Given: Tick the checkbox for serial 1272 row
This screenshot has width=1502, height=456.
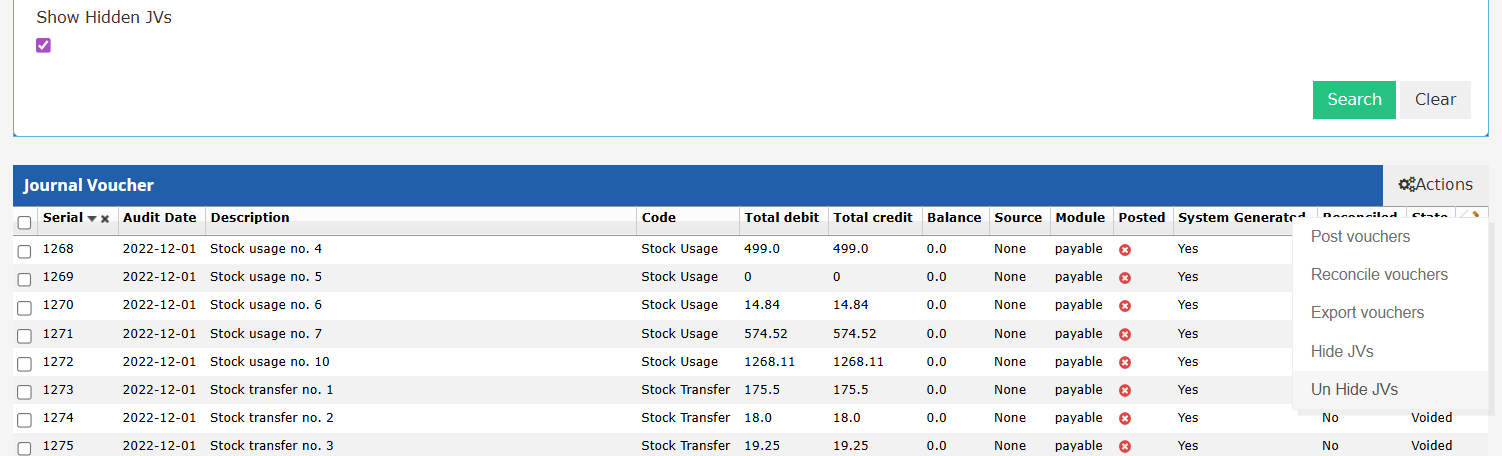Looking at the screenshot, I should tap(24, 364).
